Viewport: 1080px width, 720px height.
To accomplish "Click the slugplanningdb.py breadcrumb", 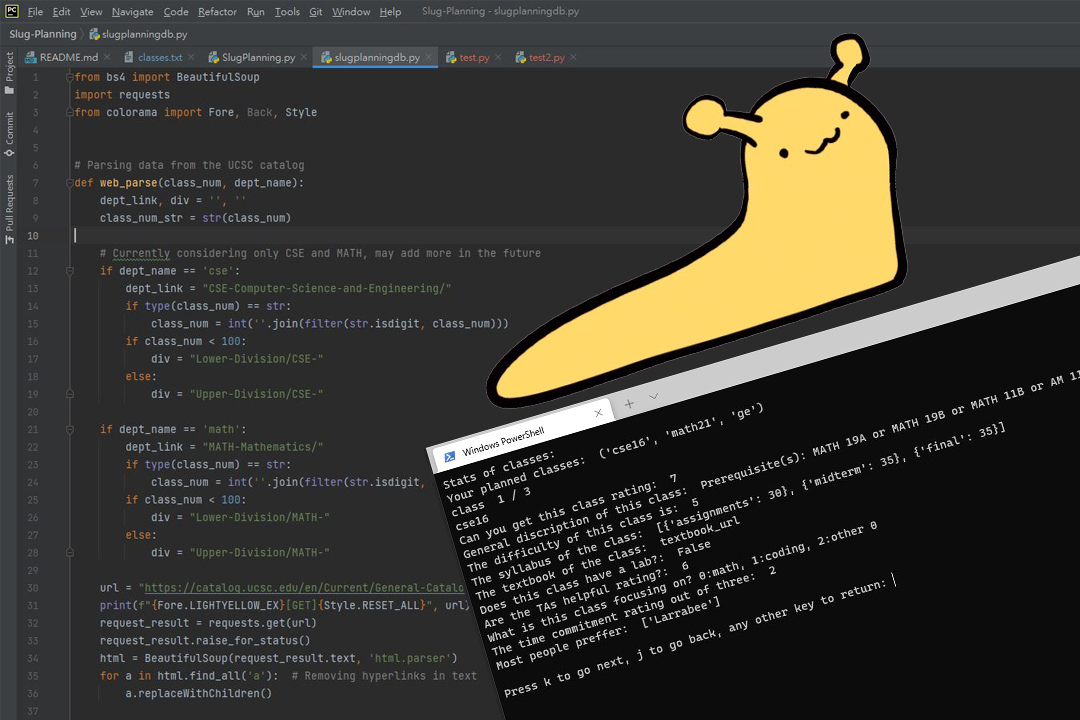I will tap(138, 34).
